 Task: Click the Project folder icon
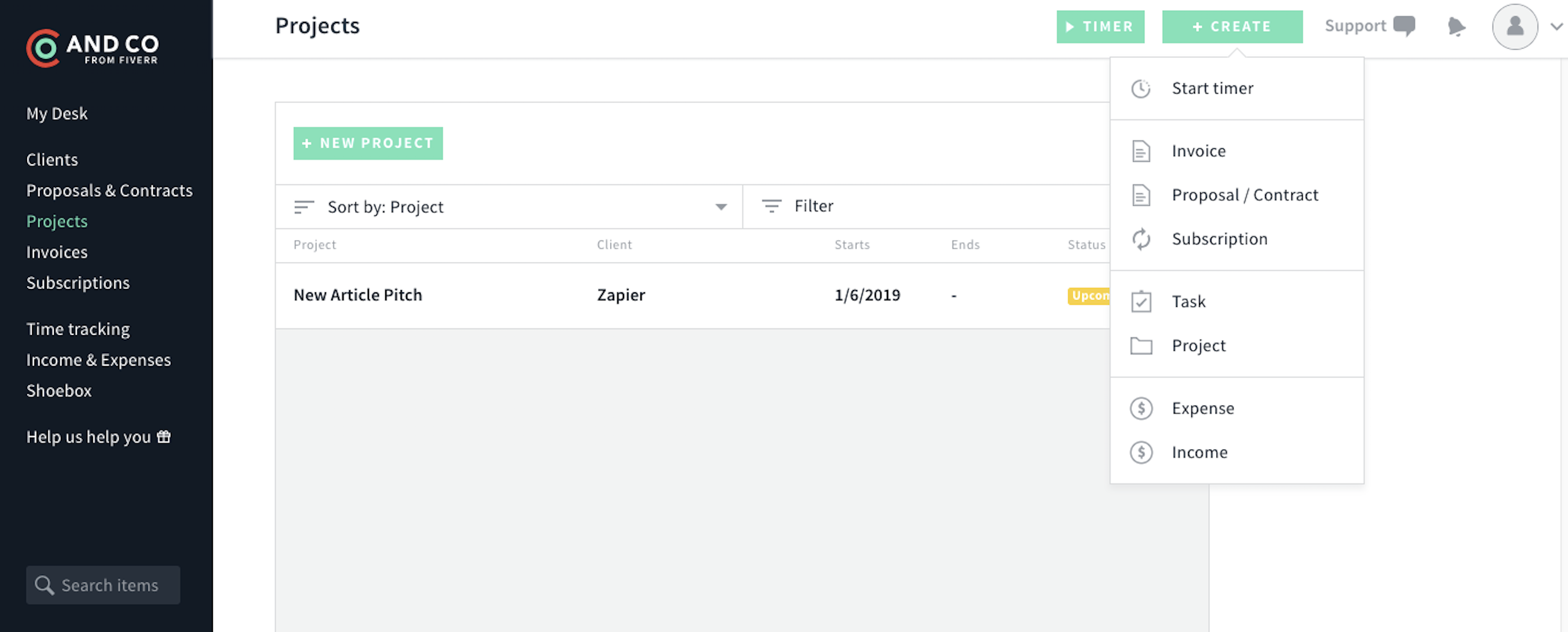point(1141,346)
